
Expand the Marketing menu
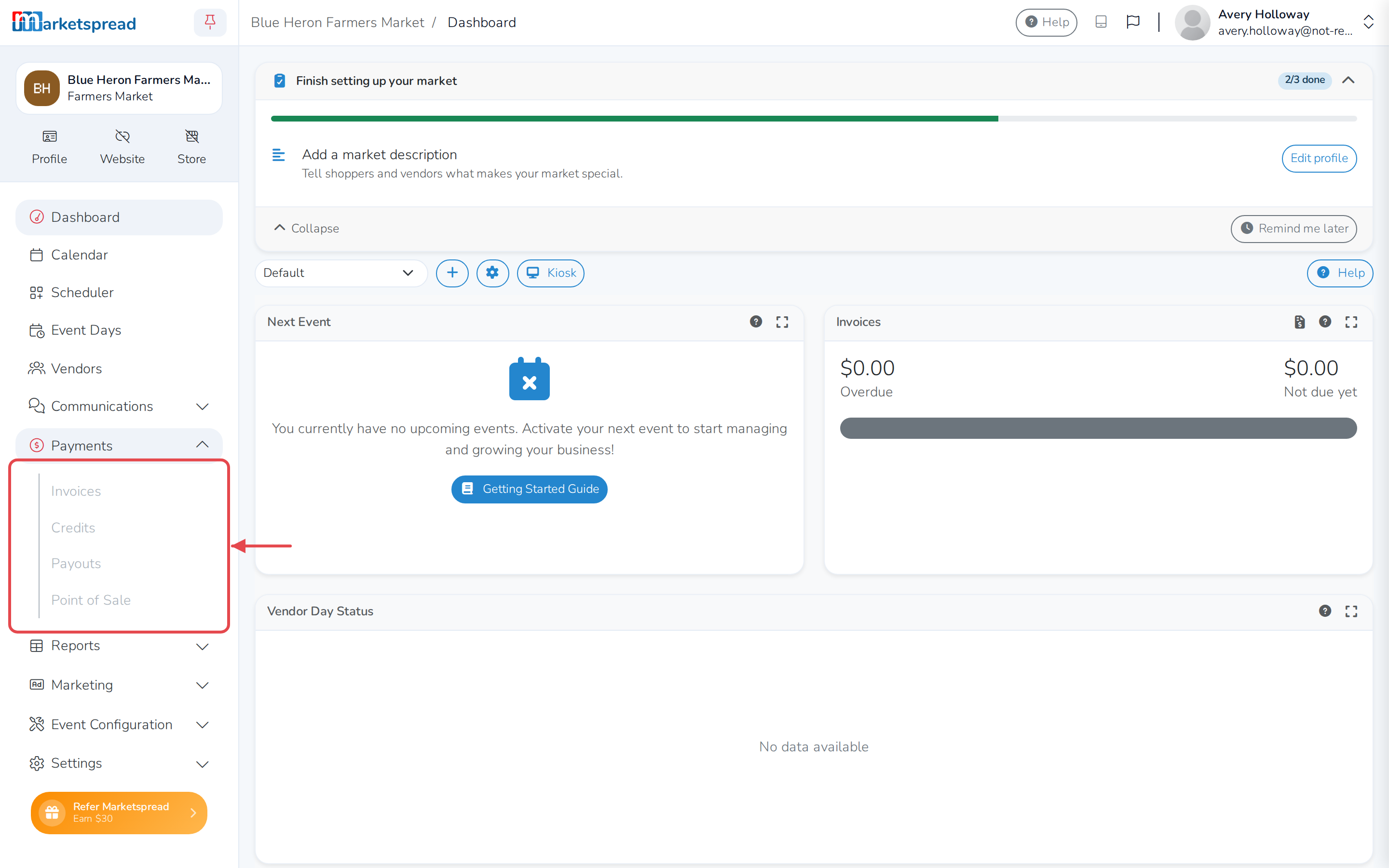pyautogui.click(x=119, y=685)
